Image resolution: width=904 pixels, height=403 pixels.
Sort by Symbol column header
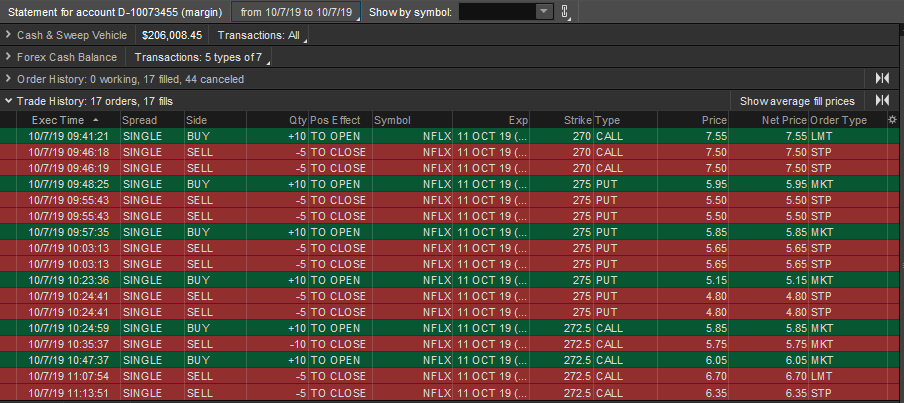412,120
